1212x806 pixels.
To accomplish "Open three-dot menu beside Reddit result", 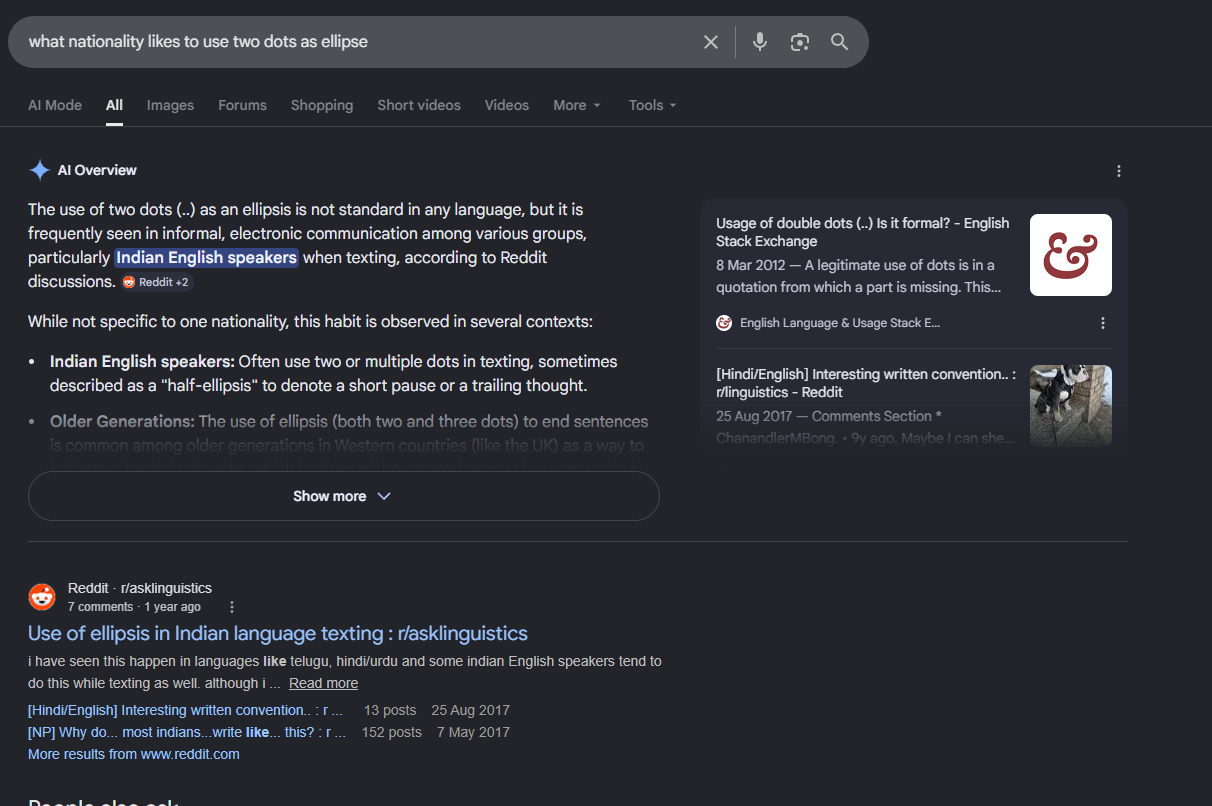I will click(232, 607).
